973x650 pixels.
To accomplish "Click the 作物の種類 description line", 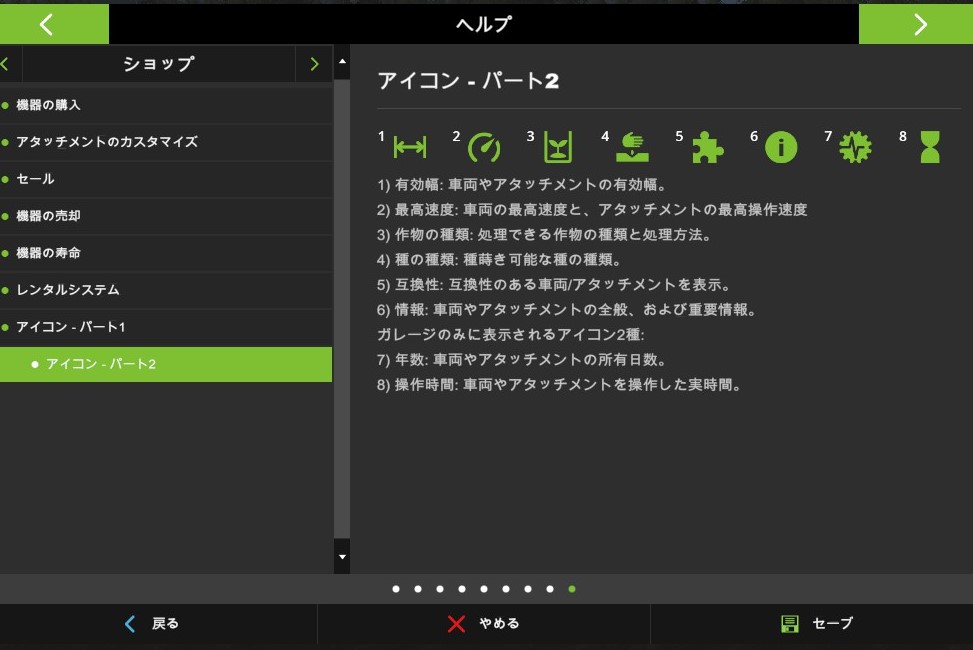I will tap(544, 235).
